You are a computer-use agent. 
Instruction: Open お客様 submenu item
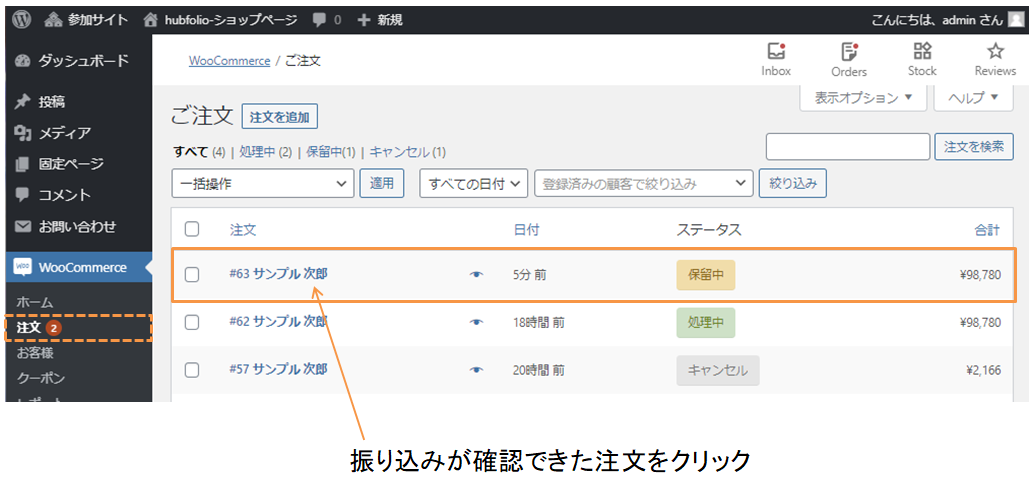pyautogui.click(x=35, y=353)
